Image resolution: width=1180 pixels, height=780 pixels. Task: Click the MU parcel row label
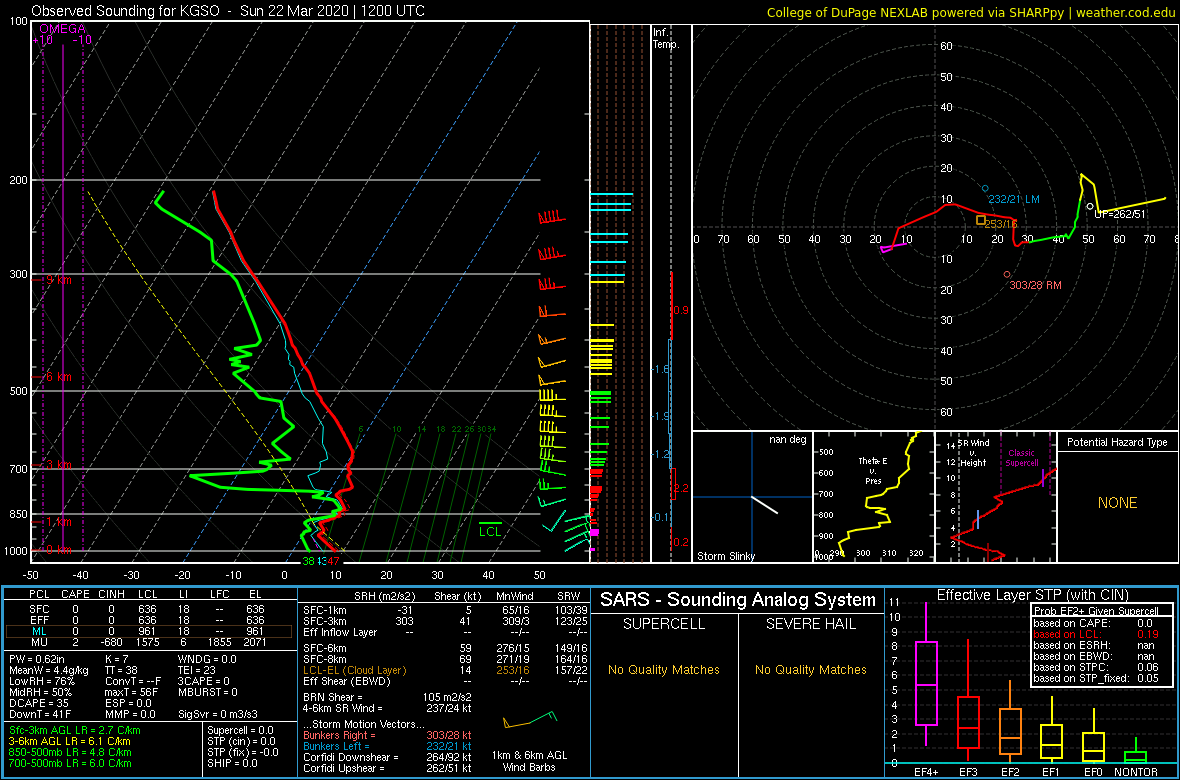(38, 641)
